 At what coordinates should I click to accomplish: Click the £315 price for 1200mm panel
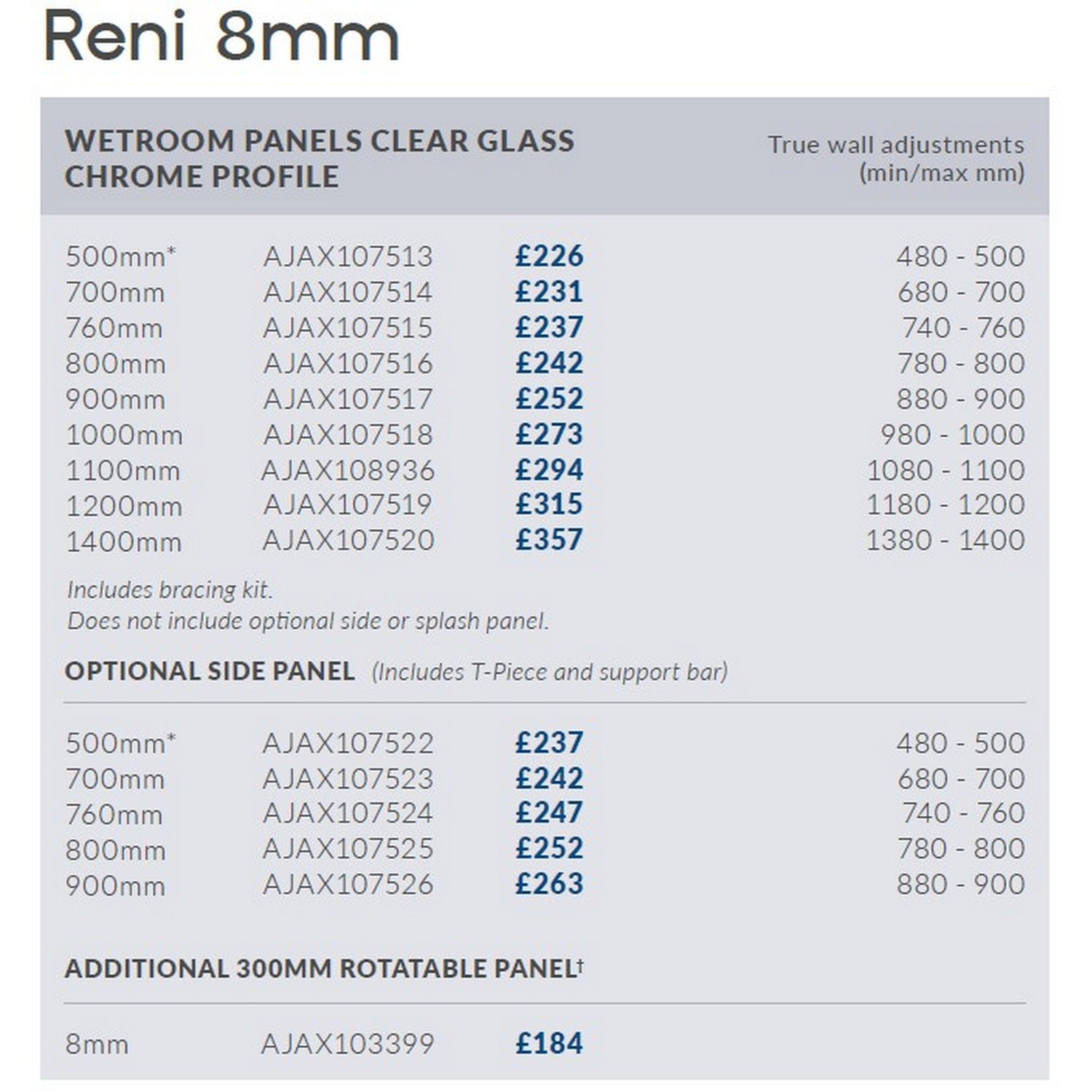(x=549, y=505)
